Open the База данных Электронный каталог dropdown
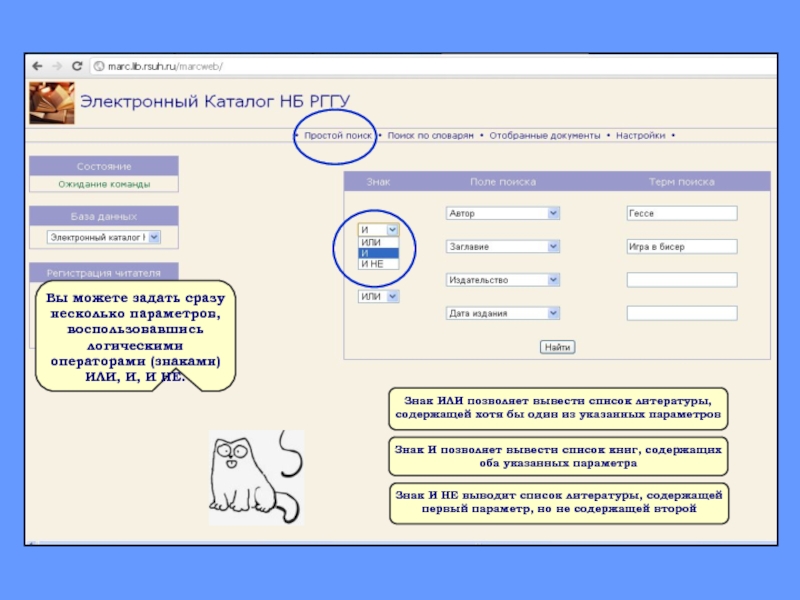The height and width of the screenshot is (600, 800). point(104,237)
